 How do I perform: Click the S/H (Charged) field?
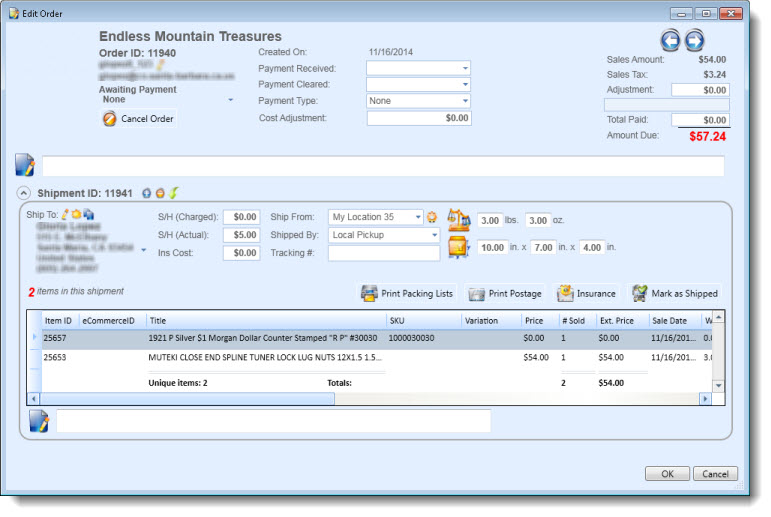tap(241, 217)
